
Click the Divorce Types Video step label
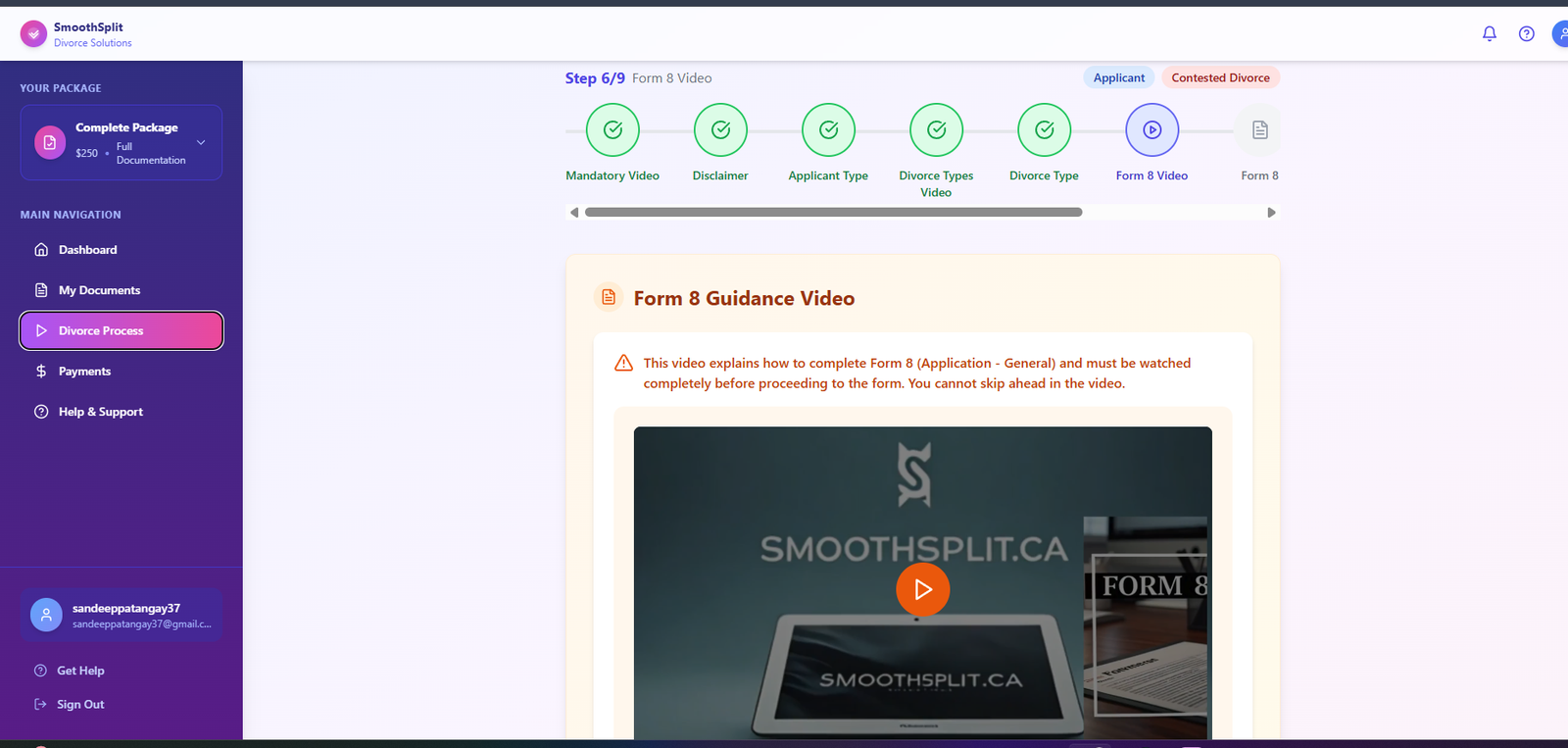tap(936, 183)
